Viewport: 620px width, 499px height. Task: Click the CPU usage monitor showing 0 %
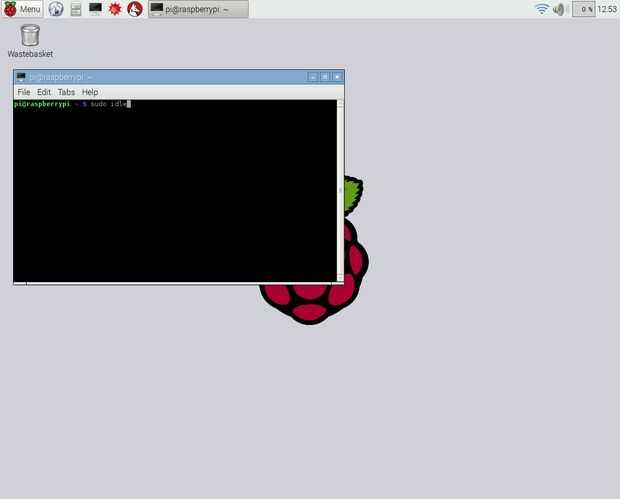(584, 9)
